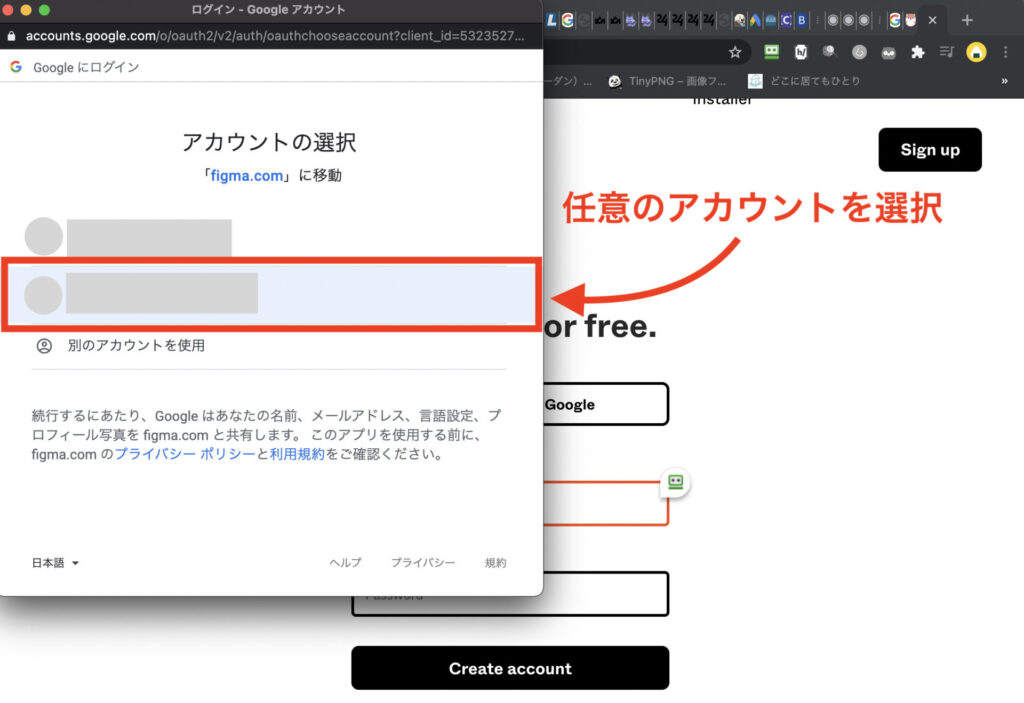Image resolution: width=1024 pixels, height=703 pixels.
Task: Open the h/ extension icon
Action: tap(801, 52)
